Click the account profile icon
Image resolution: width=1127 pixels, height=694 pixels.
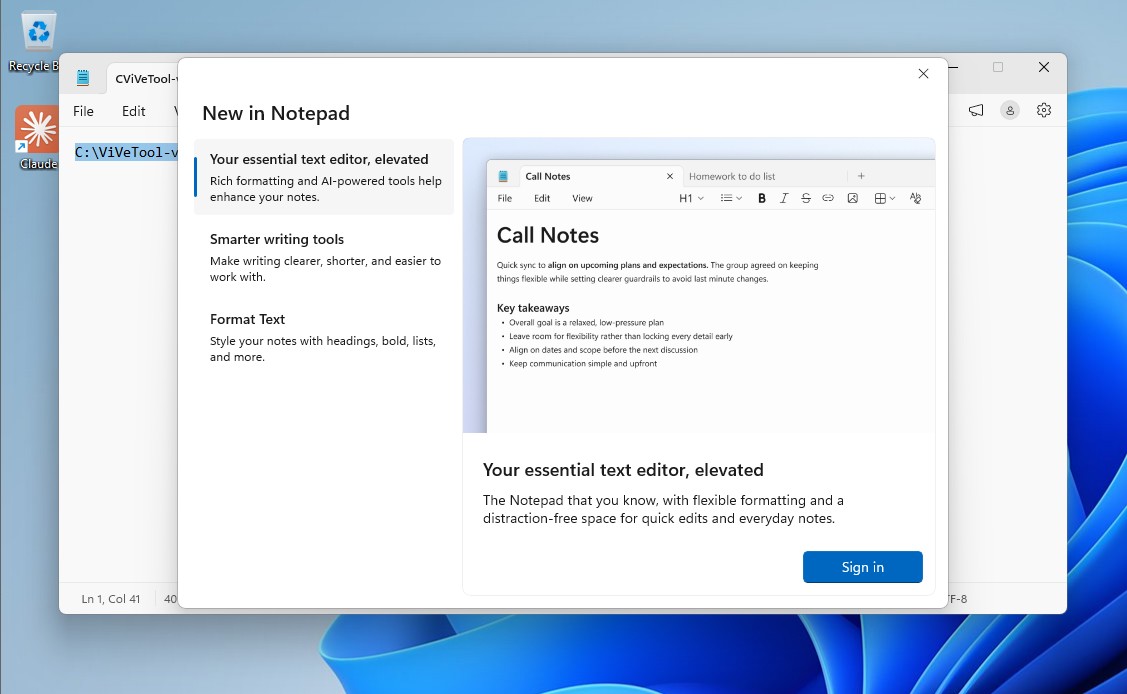click(1009, 110)
